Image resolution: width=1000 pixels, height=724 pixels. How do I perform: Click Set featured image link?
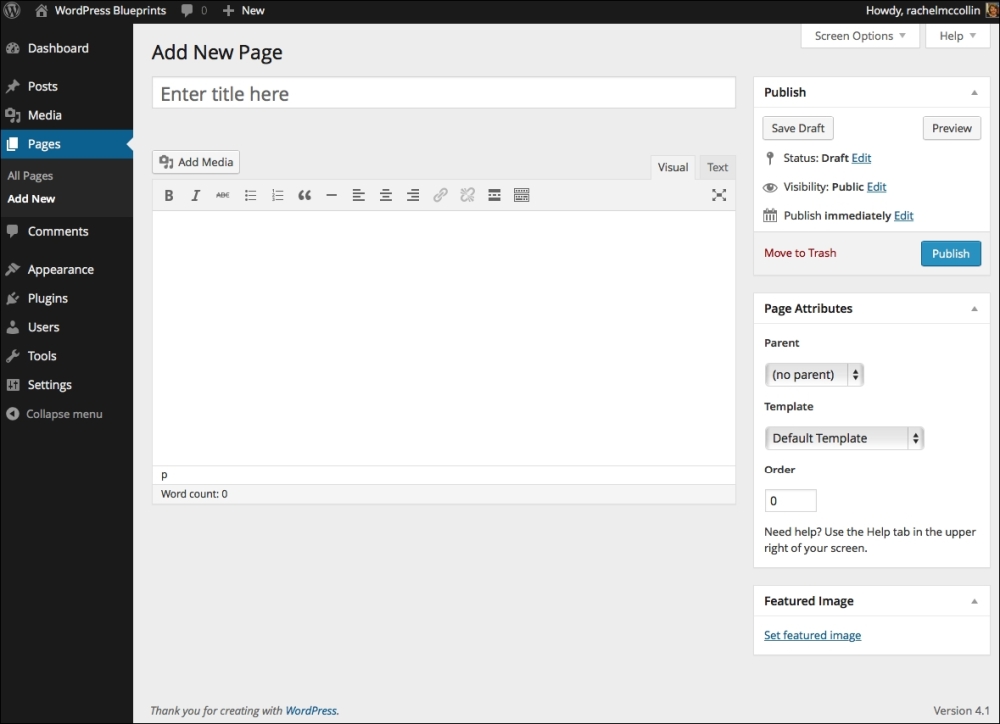812,635
